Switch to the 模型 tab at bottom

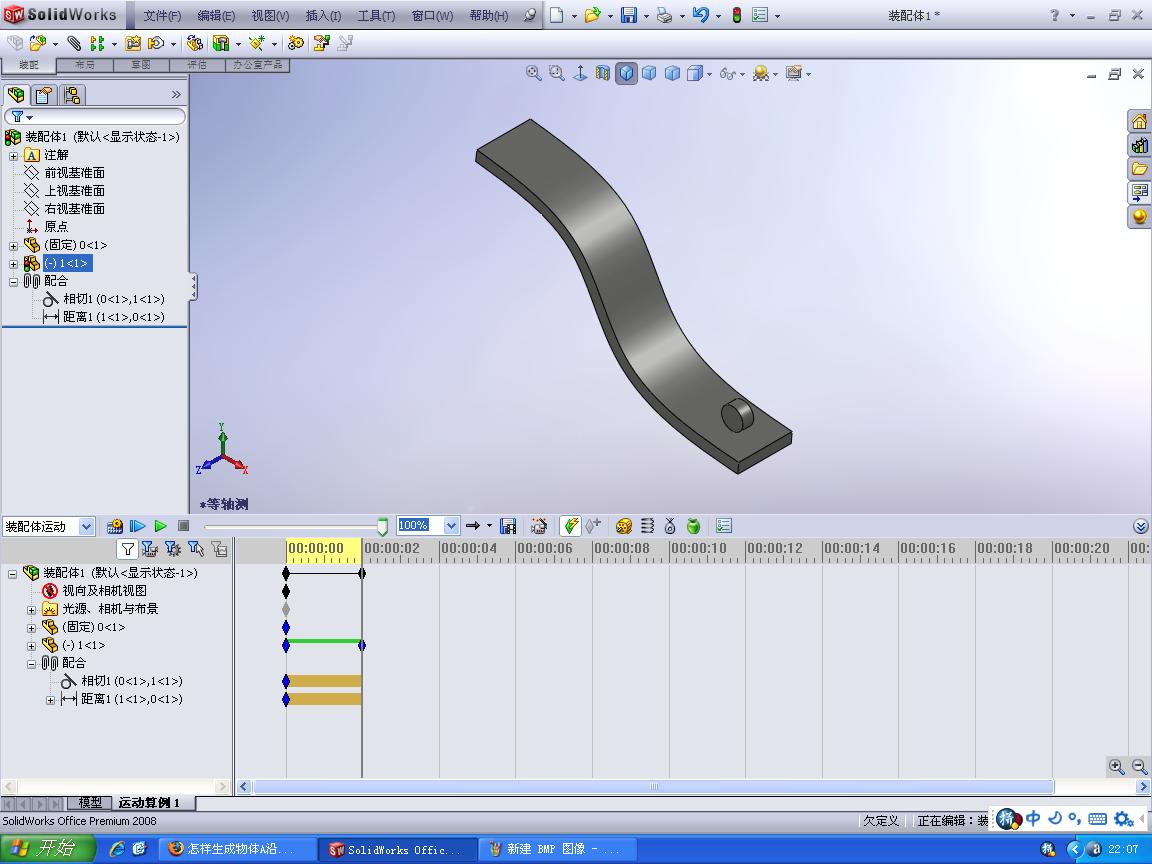90,802
